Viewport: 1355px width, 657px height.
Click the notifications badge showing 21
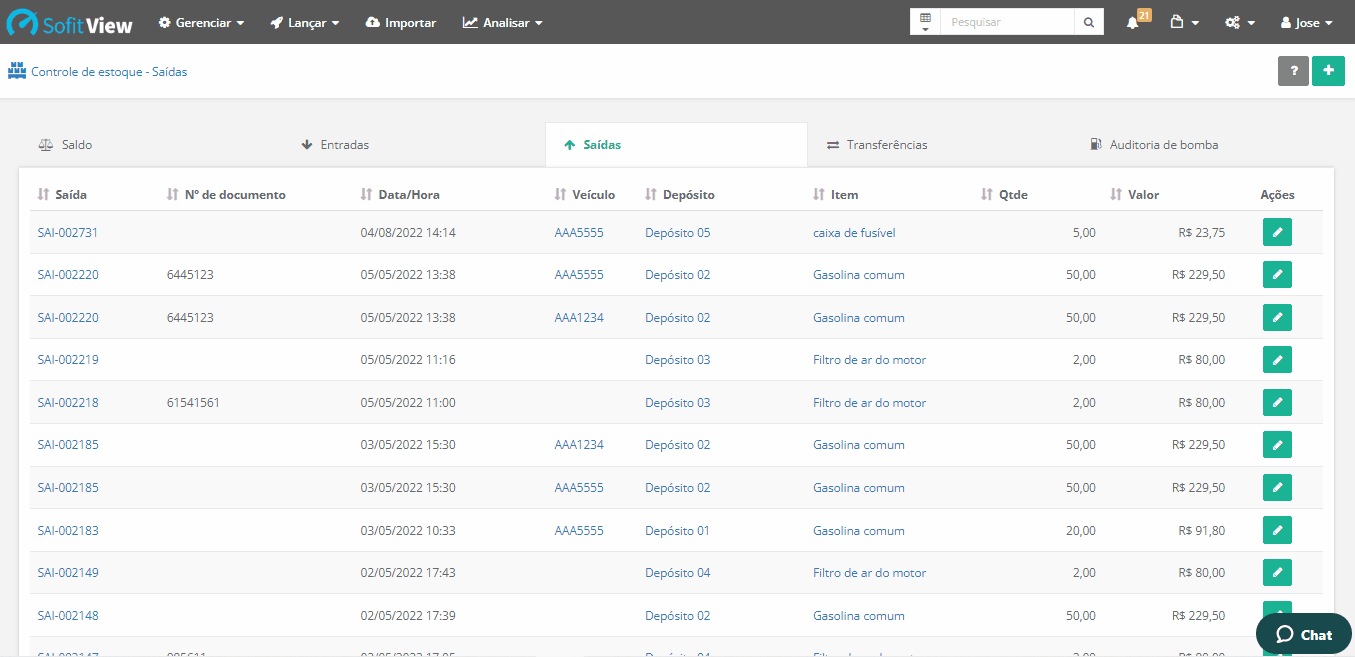[x=1144, y=15]
